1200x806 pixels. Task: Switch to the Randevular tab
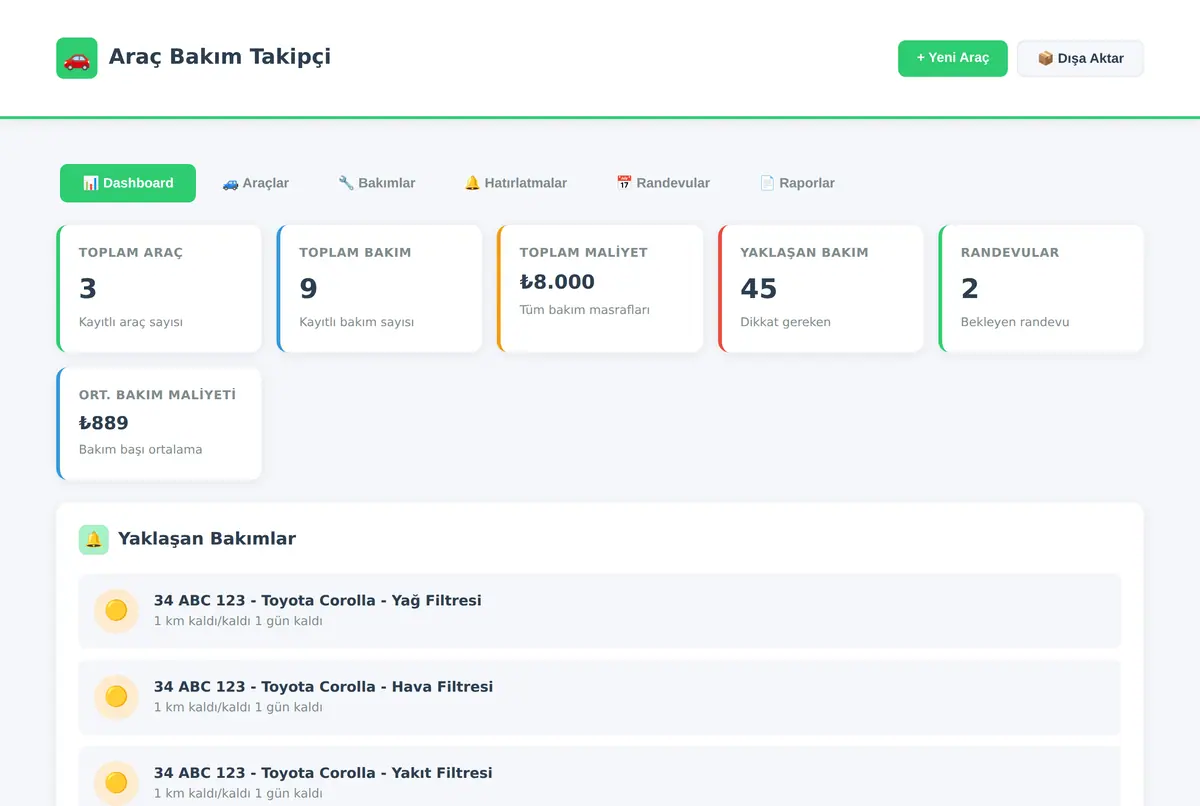(x=663, y=183)
